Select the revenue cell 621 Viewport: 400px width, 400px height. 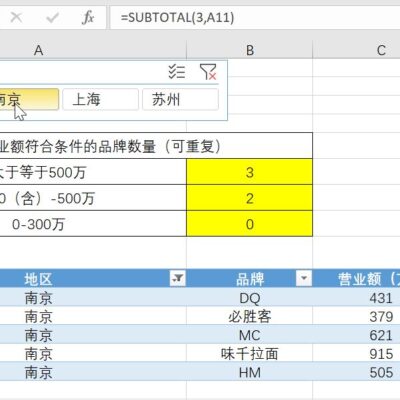[356, 335]
